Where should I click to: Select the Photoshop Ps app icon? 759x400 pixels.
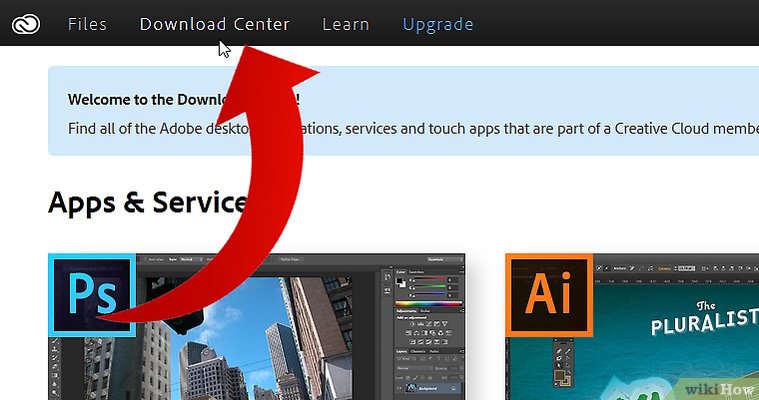(x=92, y=294)
